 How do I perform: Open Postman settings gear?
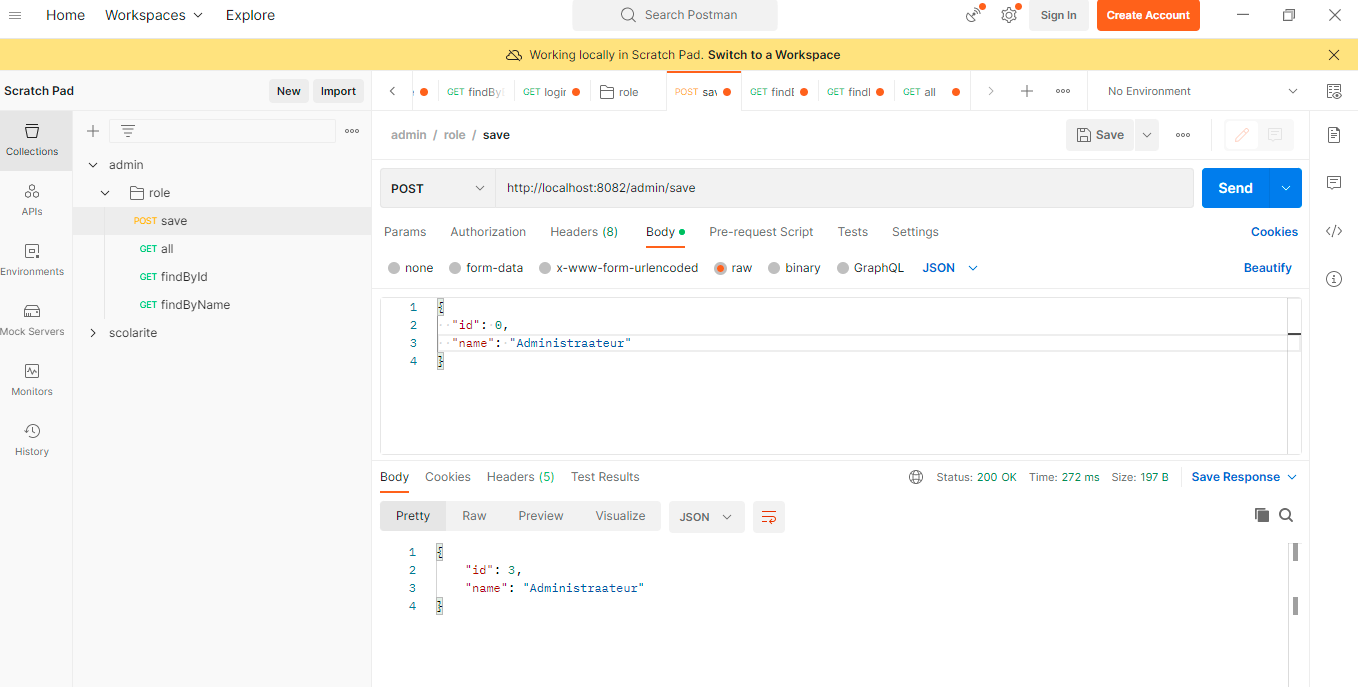click(1009, 15)
